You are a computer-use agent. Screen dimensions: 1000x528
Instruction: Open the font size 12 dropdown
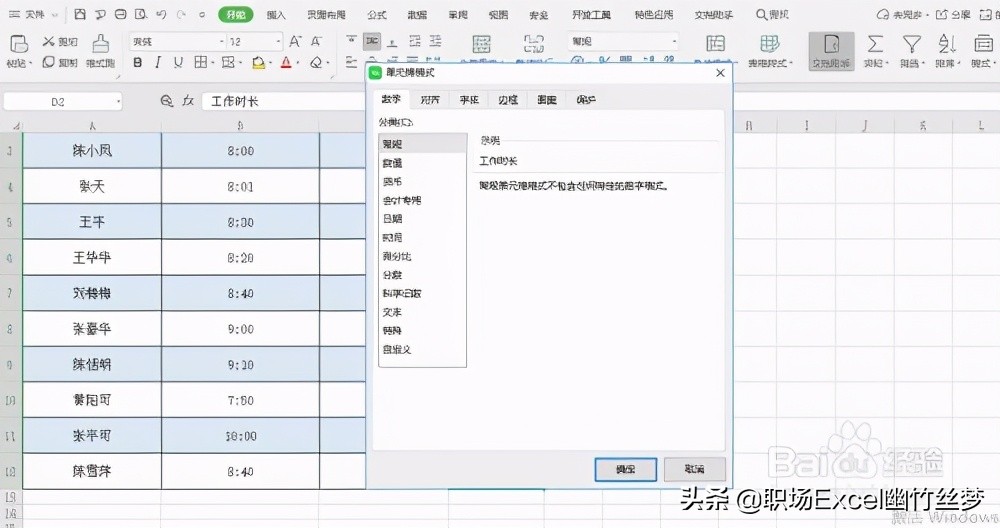click(x=278, y=41)
